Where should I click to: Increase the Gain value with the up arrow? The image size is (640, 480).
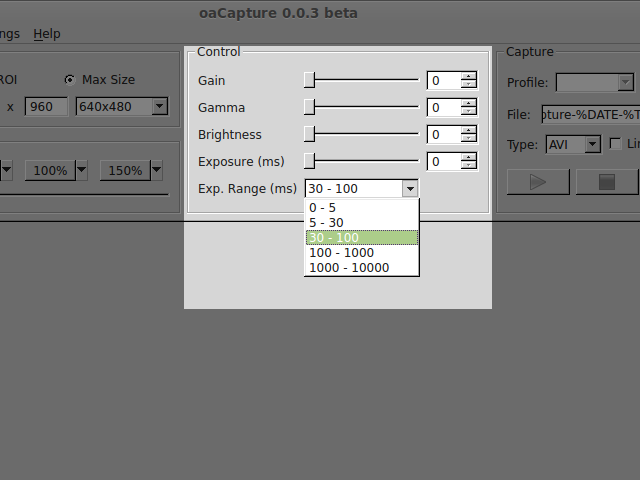(x=469, y=76)
